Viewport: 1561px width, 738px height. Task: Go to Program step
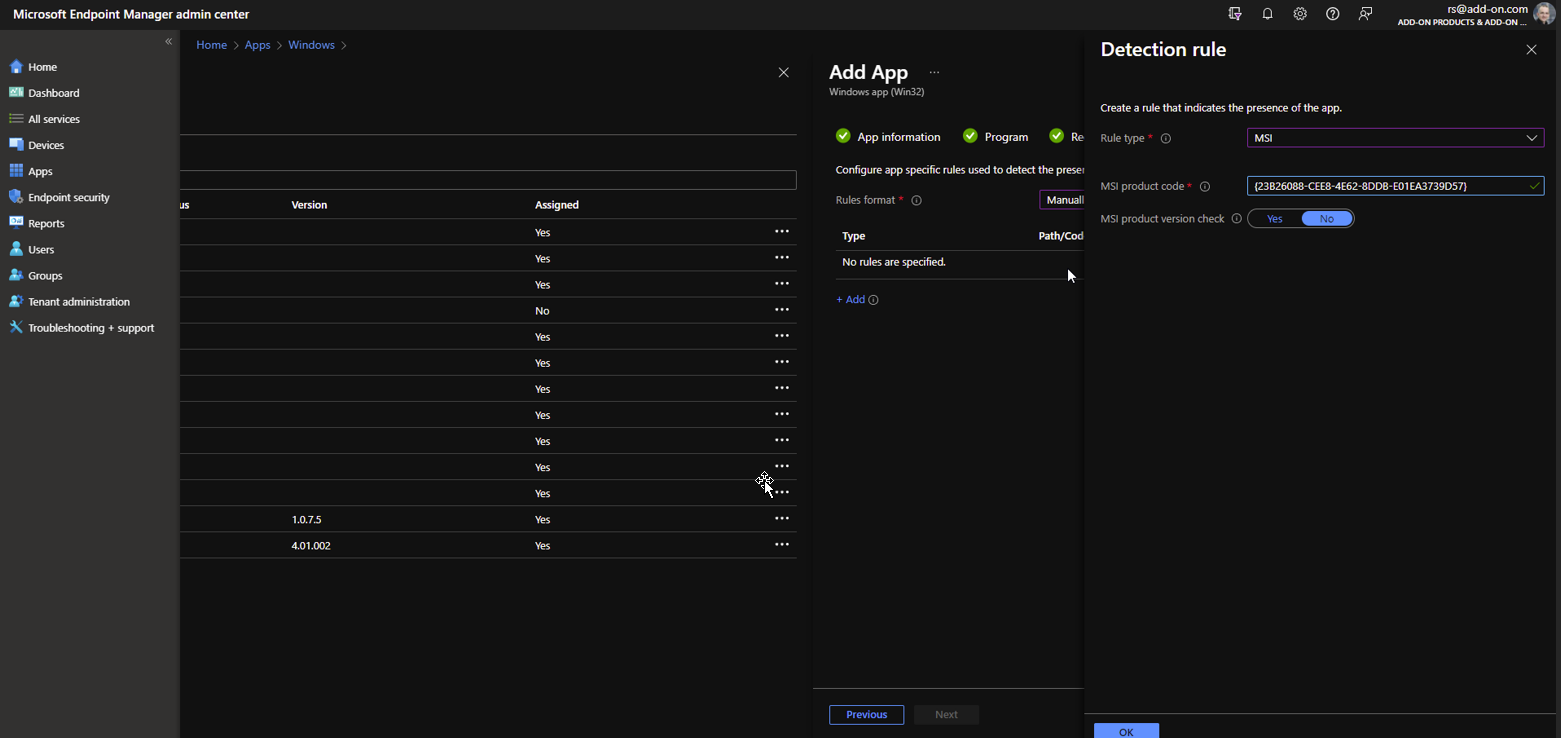pos(995,137)
